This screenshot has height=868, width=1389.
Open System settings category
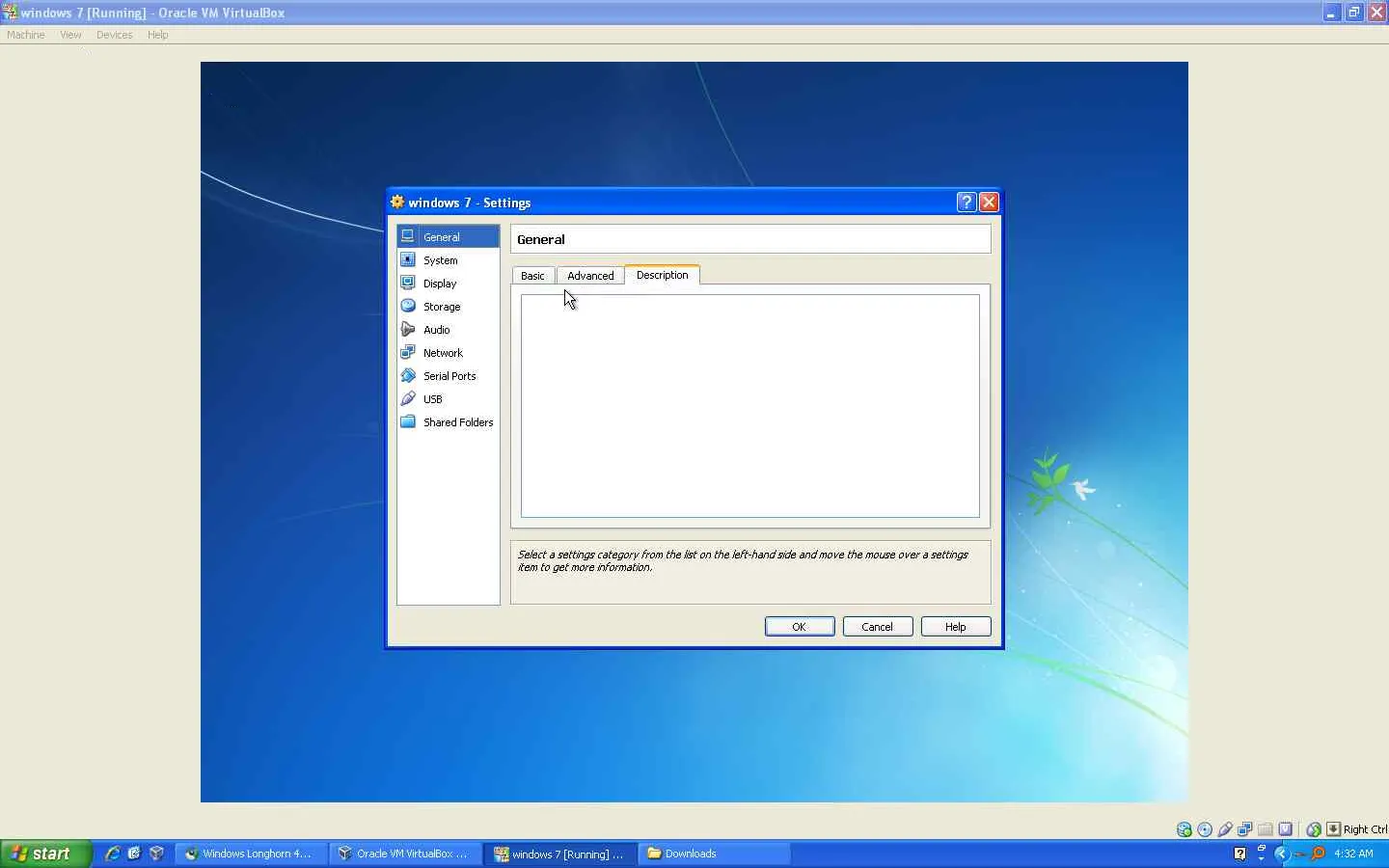[x=449, y=260]
